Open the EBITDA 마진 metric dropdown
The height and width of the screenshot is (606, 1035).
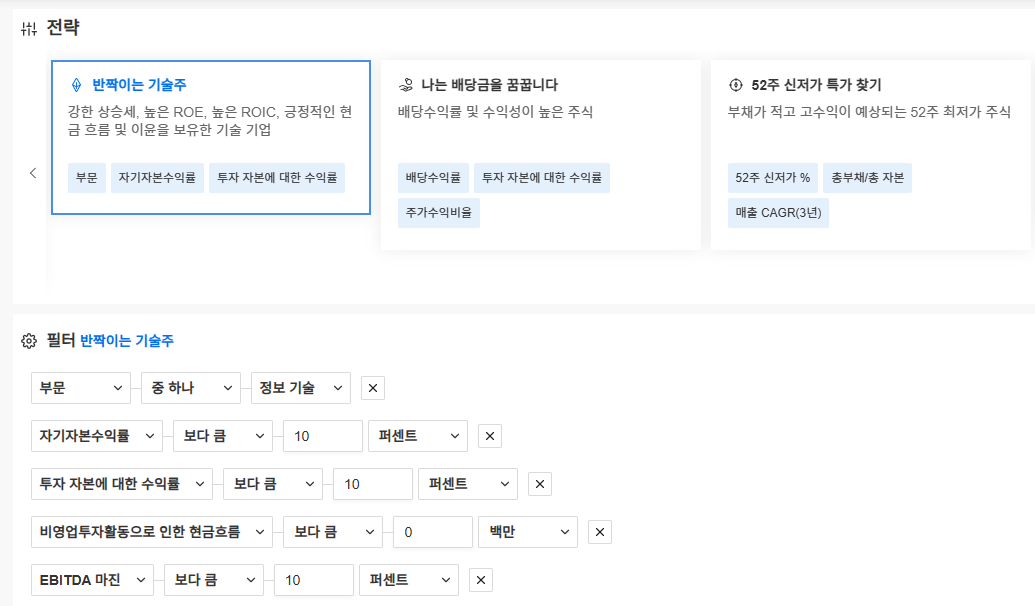[92, 580]
